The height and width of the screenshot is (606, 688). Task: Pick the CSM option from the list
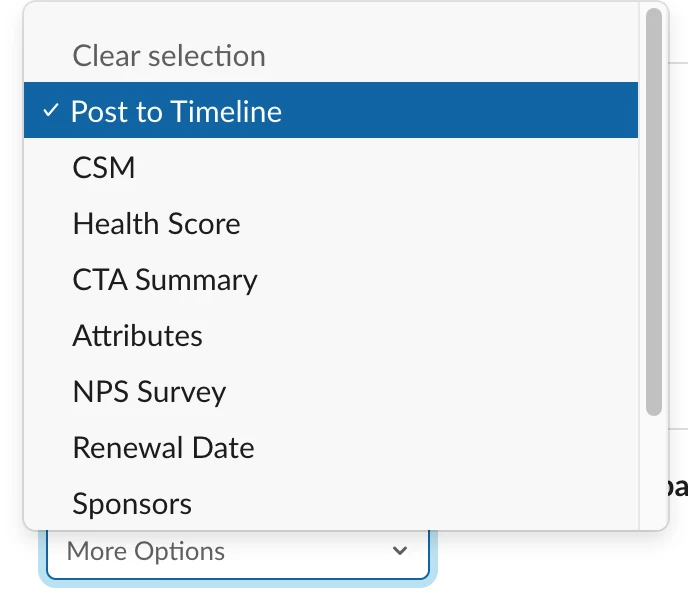[x=331, y=167]
